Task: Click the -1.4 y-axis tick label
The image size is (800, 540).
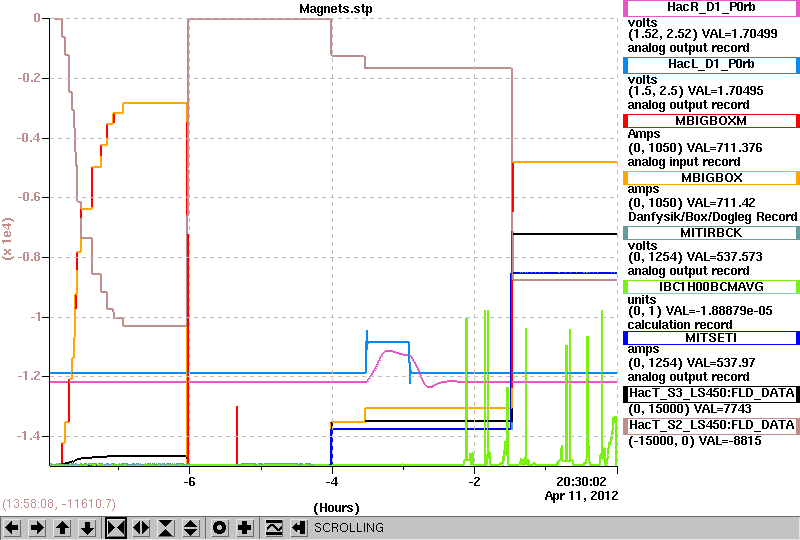Action: coord(29,436)
